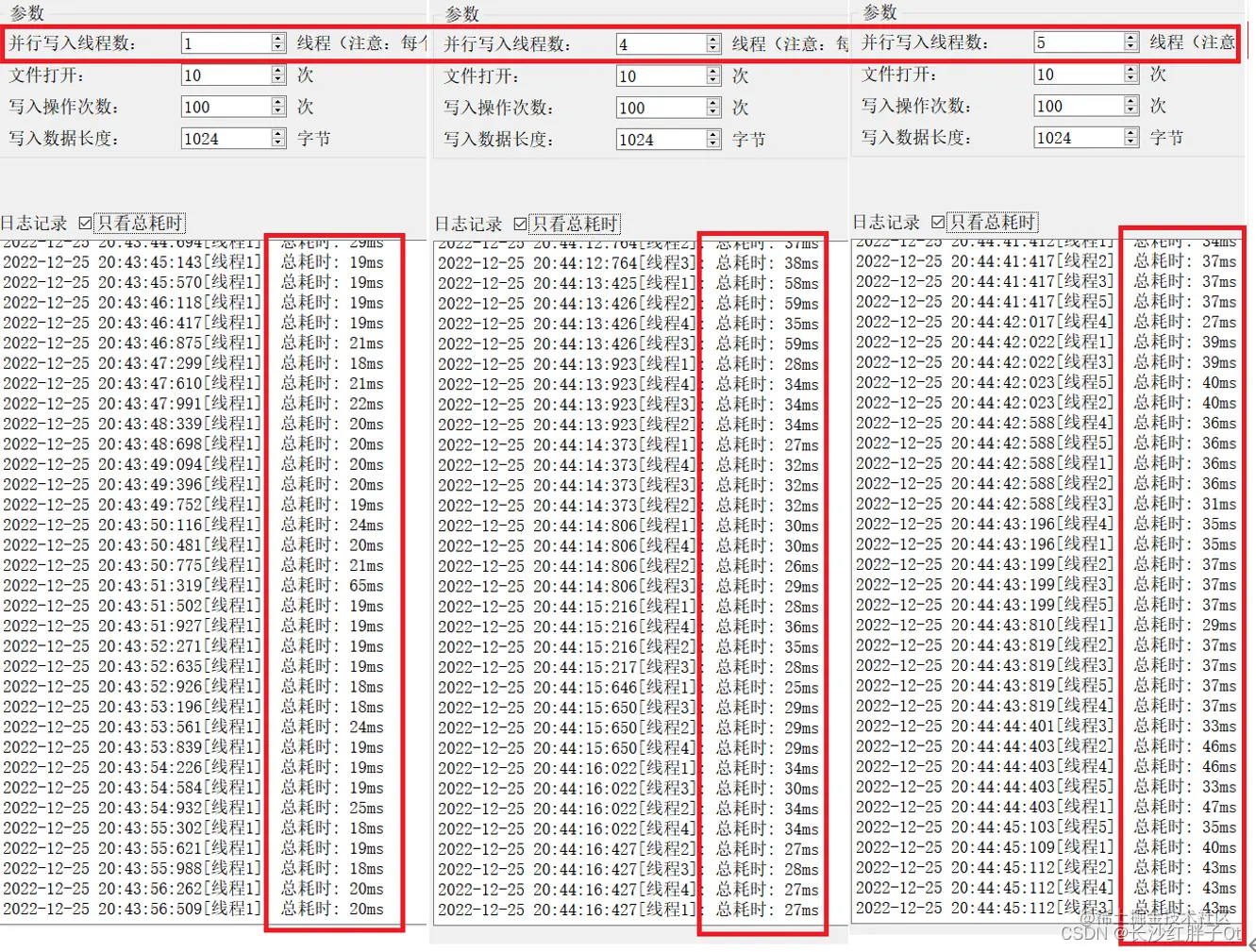Select log row 20:44:43:810[线程1] showing 29ms
This screenshot has height=952, width=1256.
click(1047, 625)
